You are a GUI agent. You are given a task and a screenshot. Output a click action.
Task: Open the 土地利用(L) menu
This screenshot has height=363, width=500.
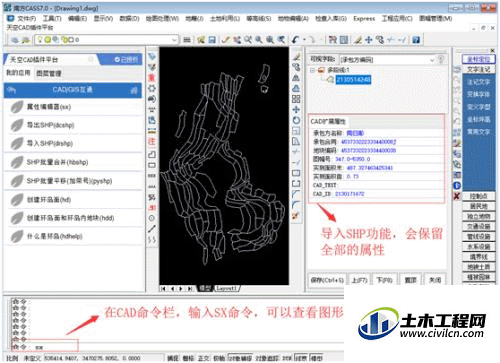[225, 19]
